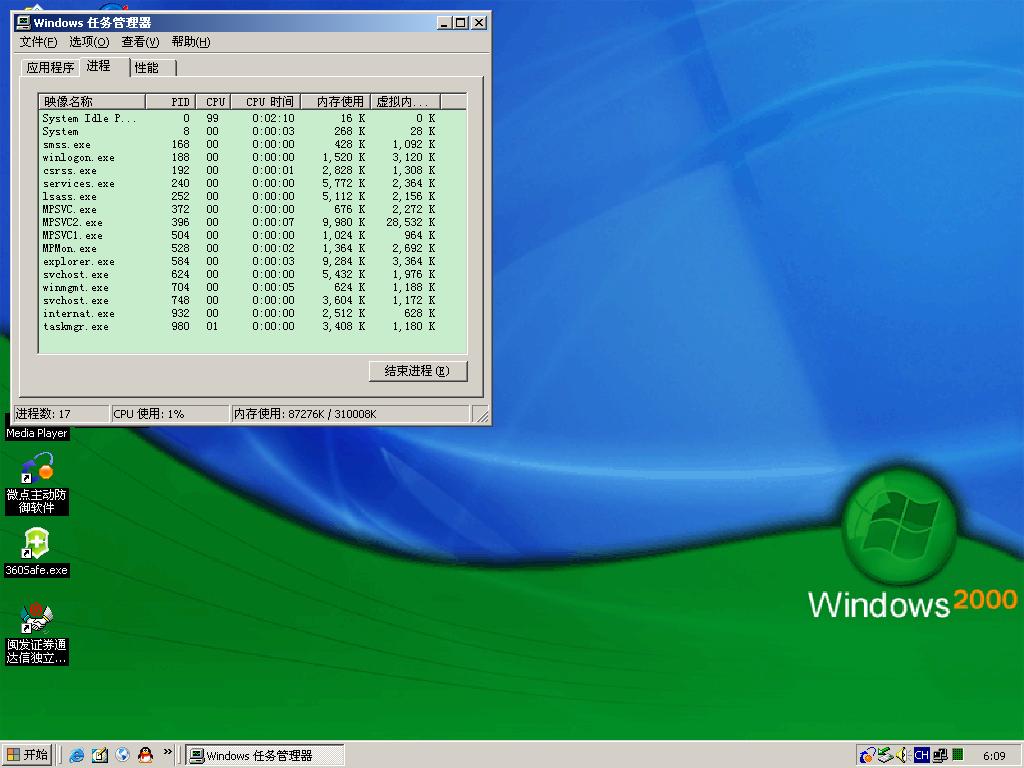This screenshot has height=768, width=1024.
Task: Open the 帮助(H) menu
Action: (191, 42)
